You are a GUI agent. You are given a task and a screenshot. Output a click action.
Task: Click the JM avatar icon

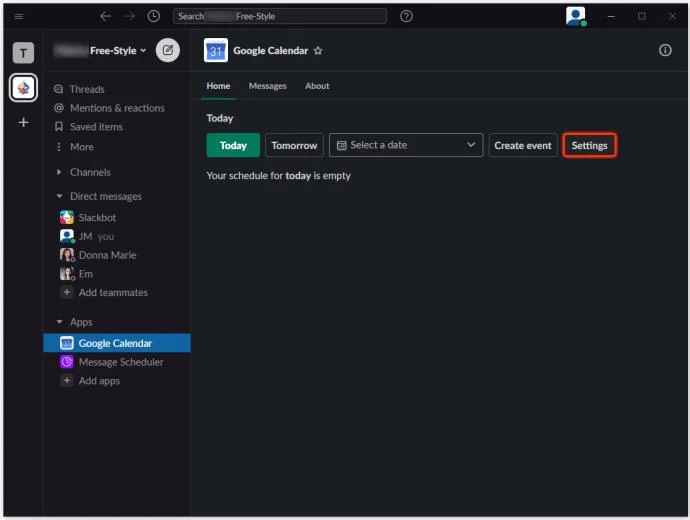66,236
